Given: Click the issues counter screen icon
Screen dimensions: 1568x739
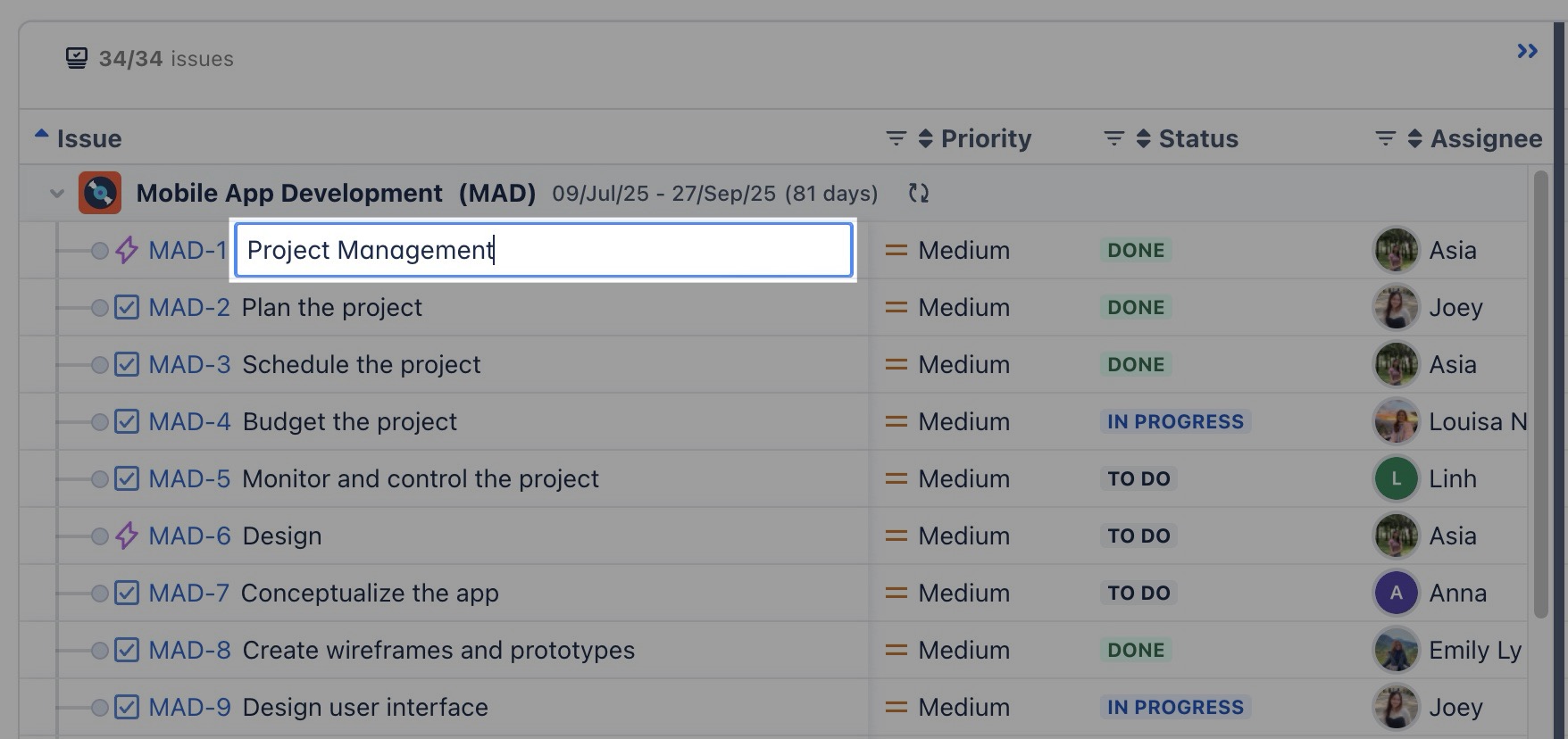Looking at the screenshot, I should click(x=77, y=59).
